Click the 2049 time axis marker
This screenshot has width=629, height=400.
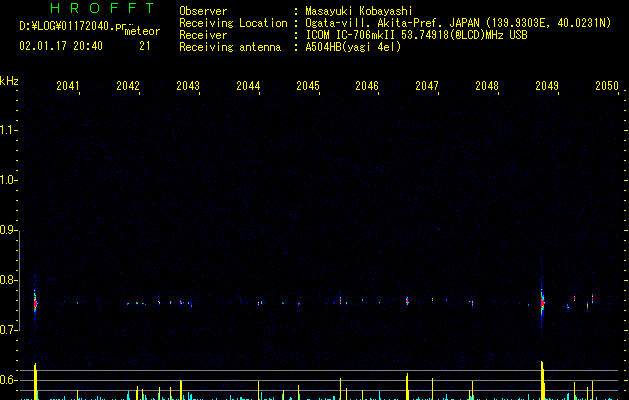tap(547, 86)
